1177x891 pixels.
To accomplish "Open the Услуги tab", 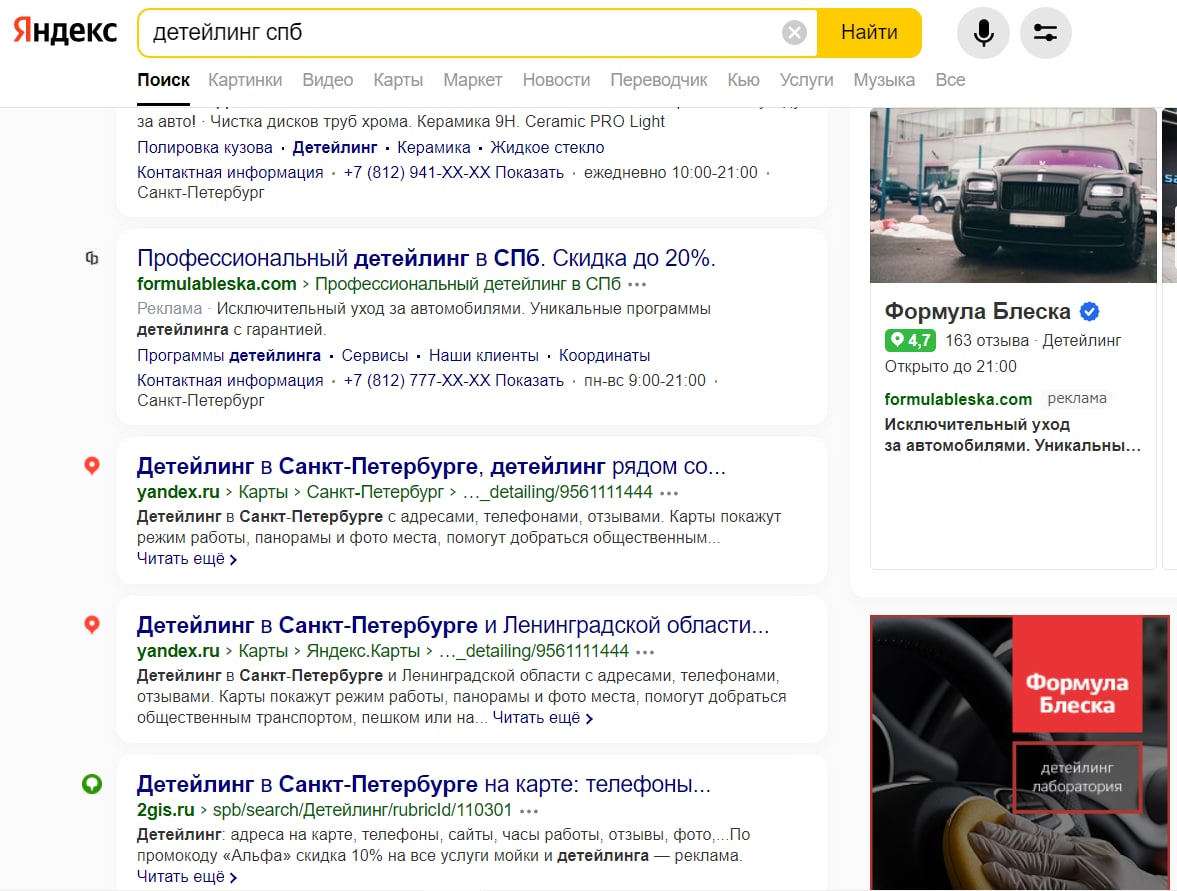I will pyautogui.click(x=806, y=80).
